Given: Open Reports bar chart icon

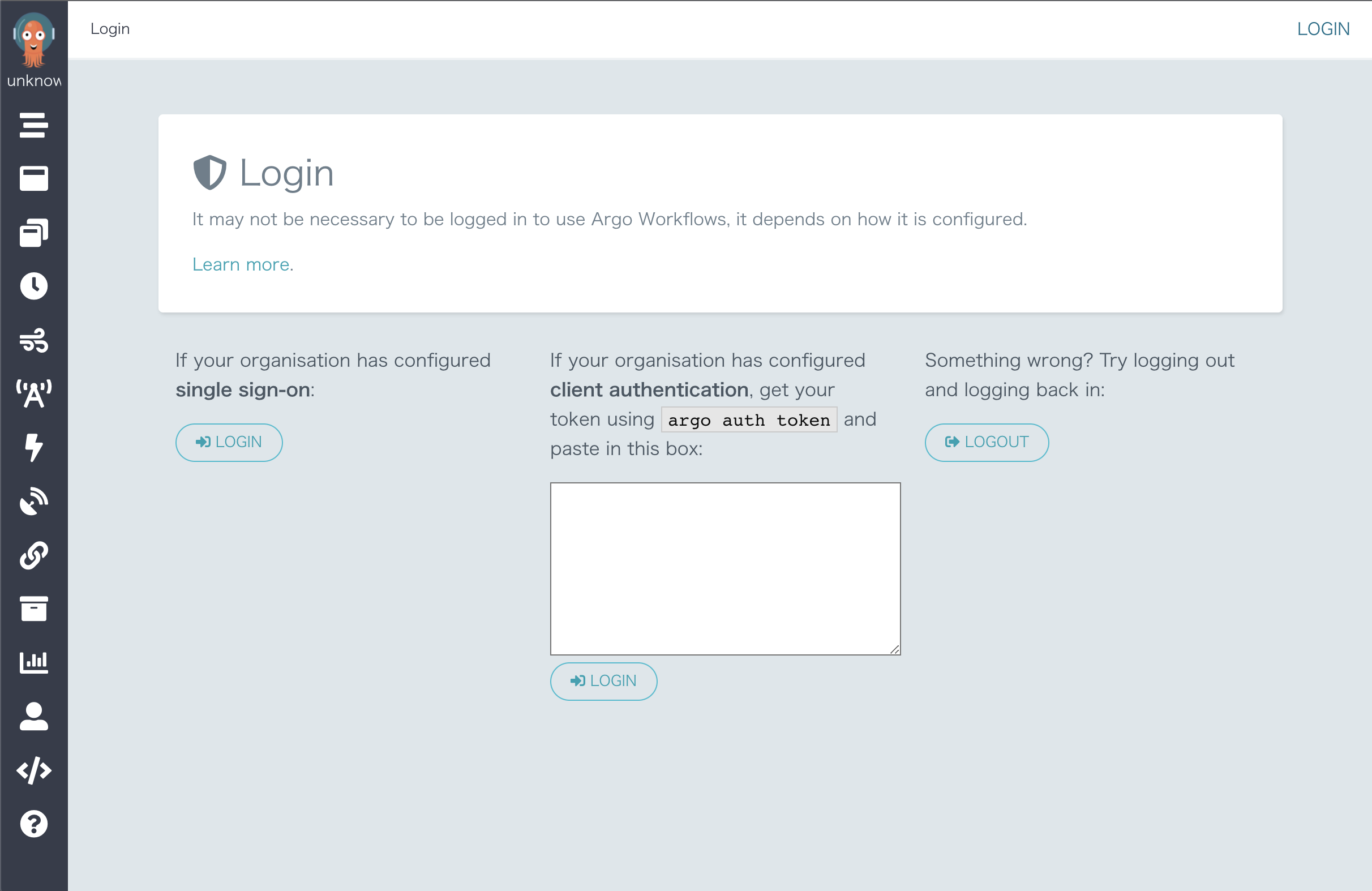Looking at the screenshot, I should [x=33, y=663].
